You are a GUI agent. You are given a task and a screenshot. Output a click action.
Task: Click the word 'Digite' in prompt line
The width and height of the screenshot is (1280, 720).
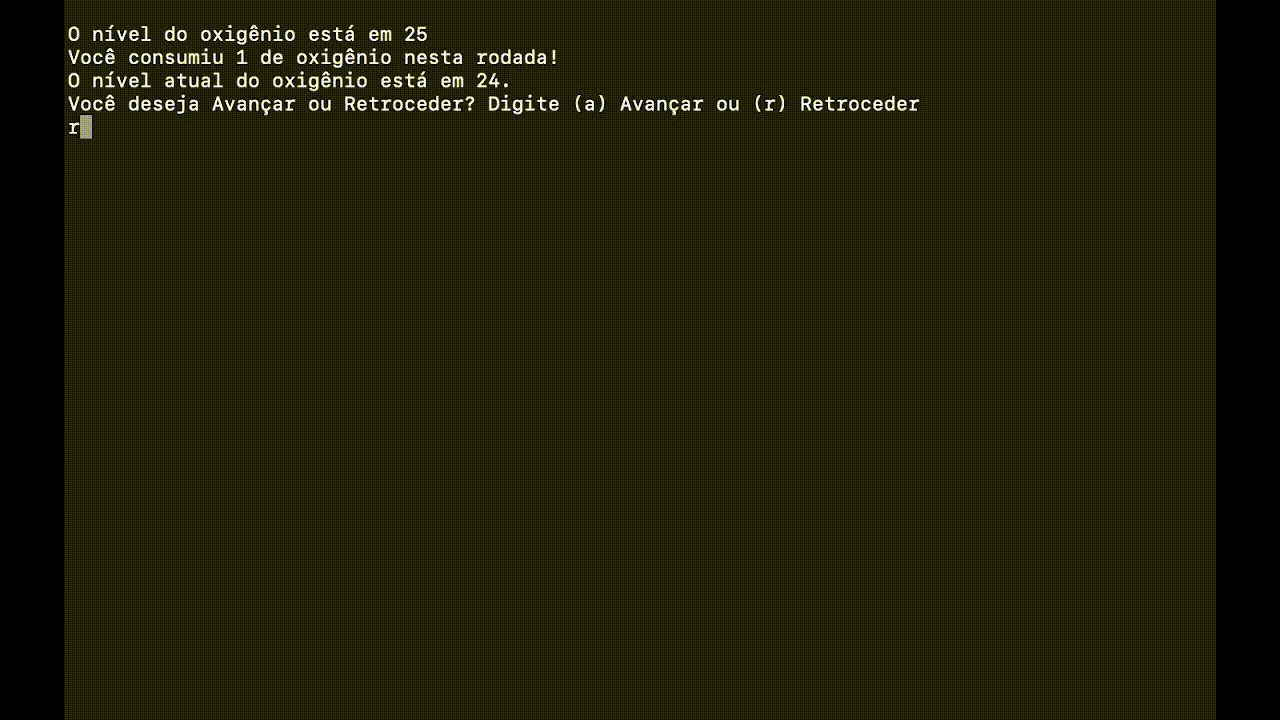pyautogui.click(x=524, y=104)
